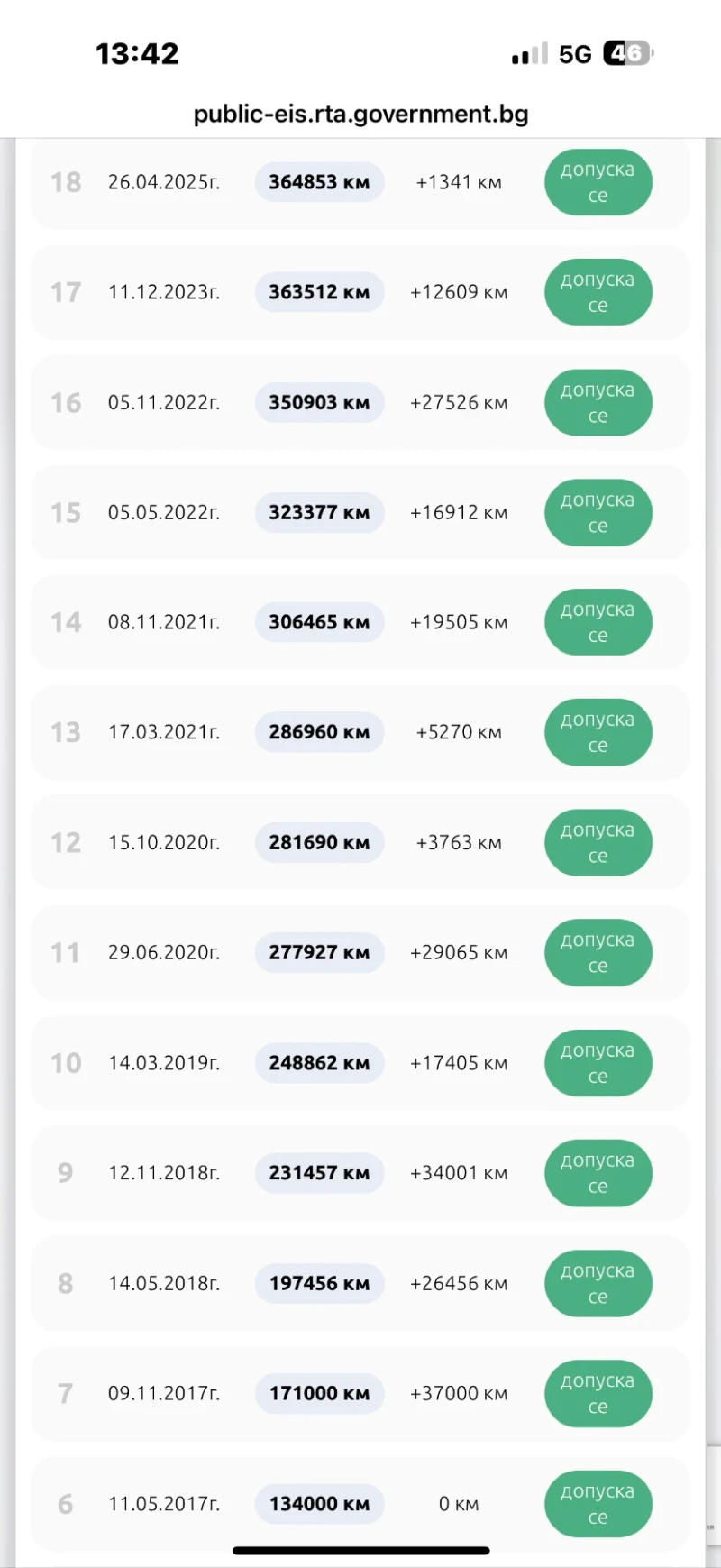Screen dimensions: 721x1568
Task: Select the 350903 км mileage badge
Action: click(x=319, y=403)
